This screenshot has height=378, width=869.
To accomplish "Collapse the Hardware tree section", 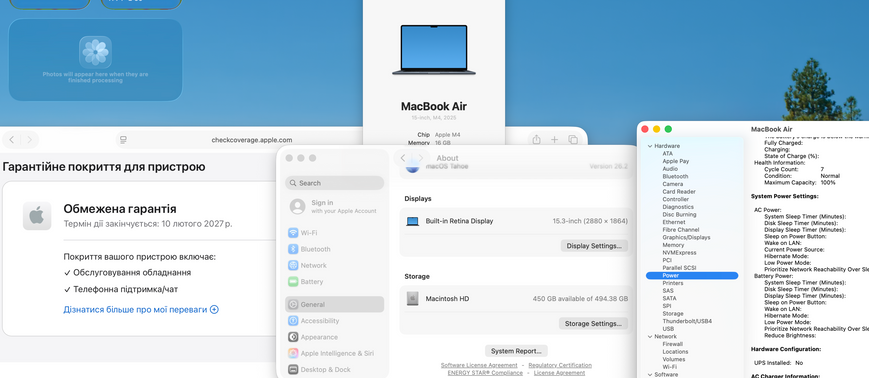I will [x=650, y=146].
